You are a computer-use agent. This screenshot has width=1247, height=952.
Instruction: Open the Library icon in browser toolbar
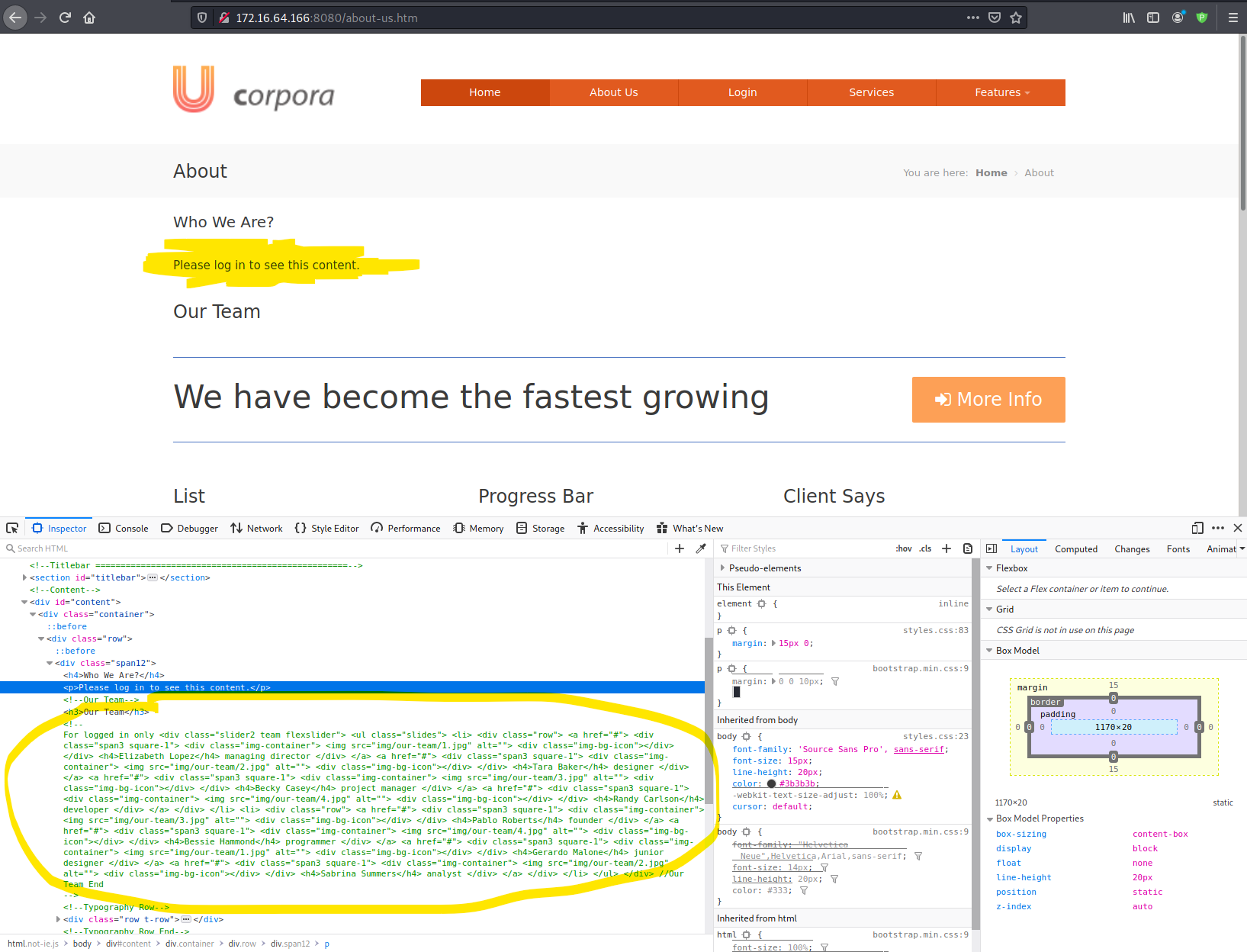pyautogui.click(x=1129, y=18)
